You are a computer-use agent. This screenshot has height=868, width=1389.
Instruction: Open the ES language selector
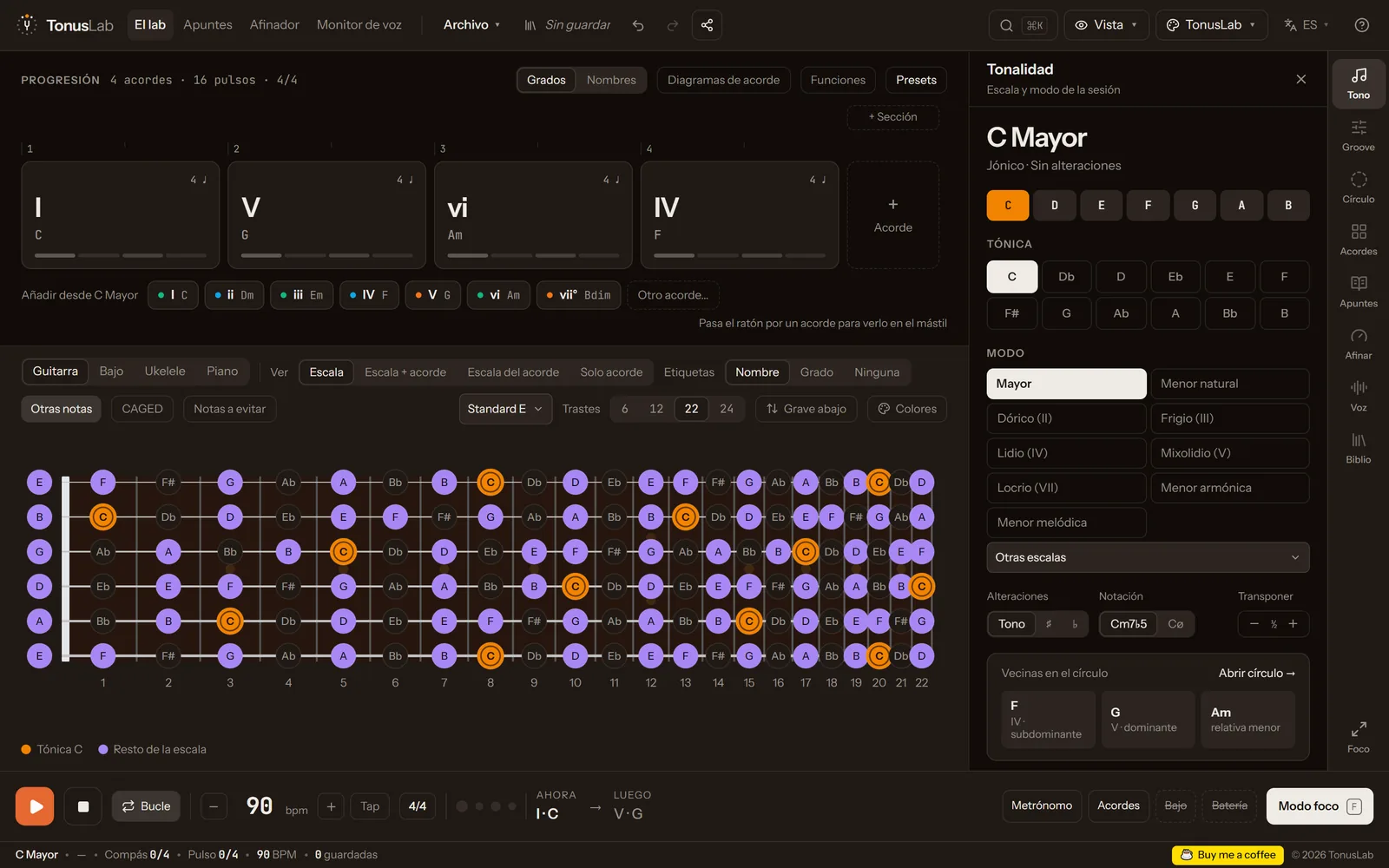1307,25
